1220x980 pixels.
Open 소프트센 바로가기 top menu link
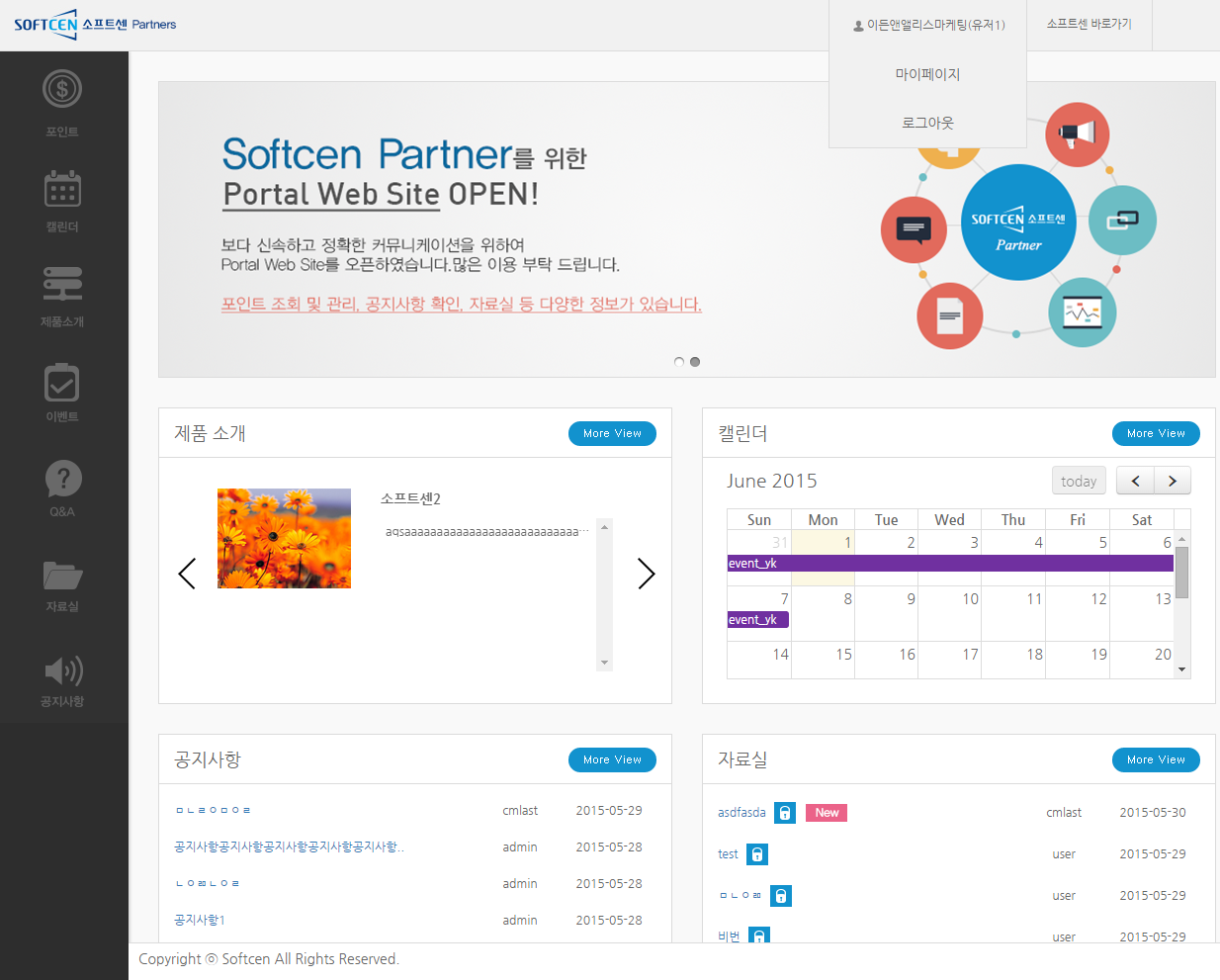(x=1089, y=24)
